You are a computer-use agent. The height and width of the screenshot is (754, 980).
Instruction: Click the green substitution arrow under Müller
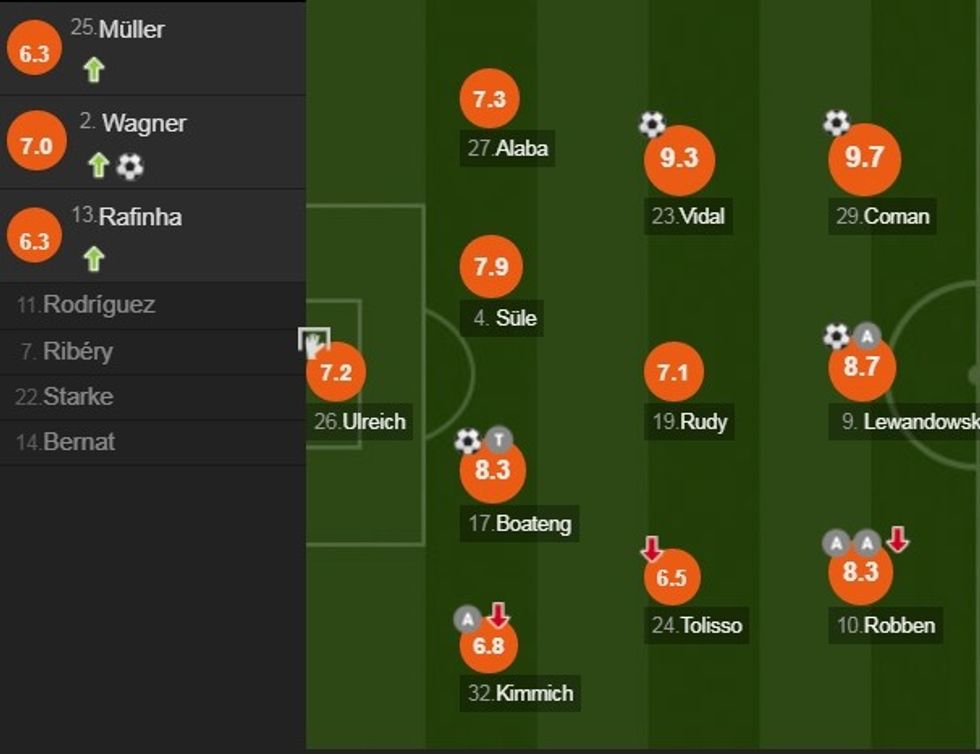[x=94, y=70]
